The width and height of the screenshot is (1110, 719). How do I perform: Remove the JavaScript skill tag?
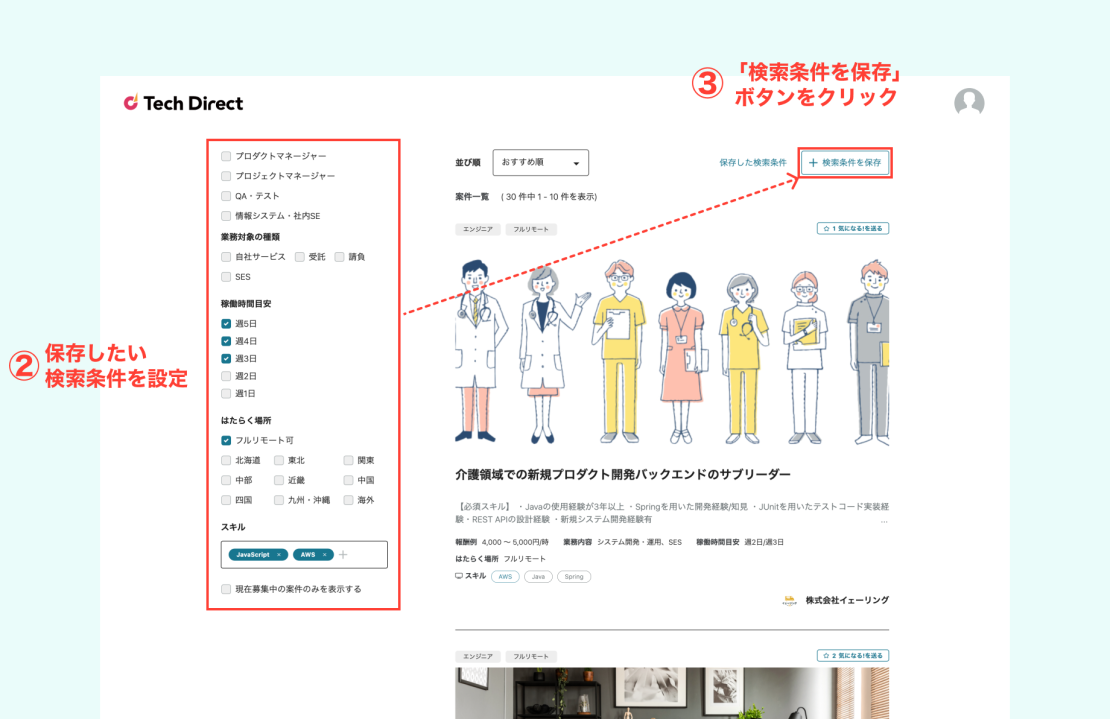[279, 555]
